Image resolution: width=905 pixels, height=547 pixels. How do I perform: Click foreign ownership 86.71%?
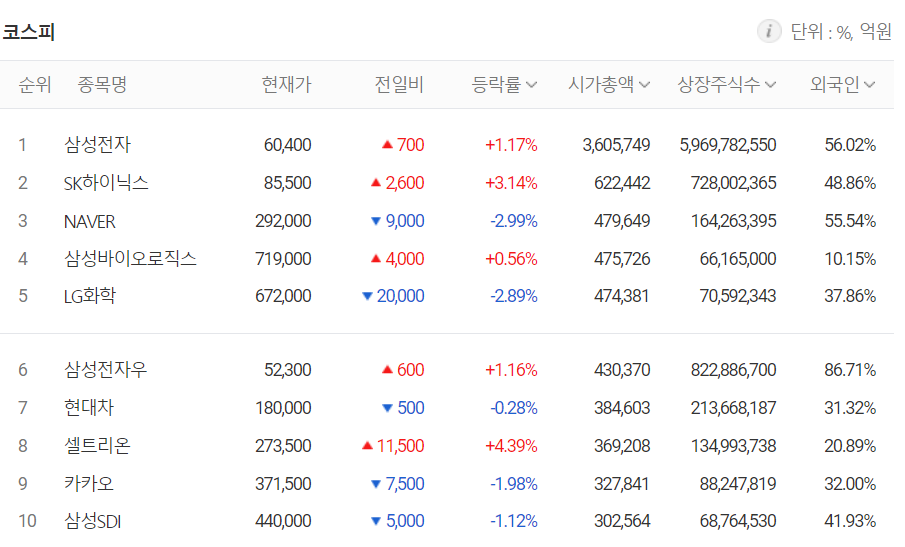(x=850, y=370)
